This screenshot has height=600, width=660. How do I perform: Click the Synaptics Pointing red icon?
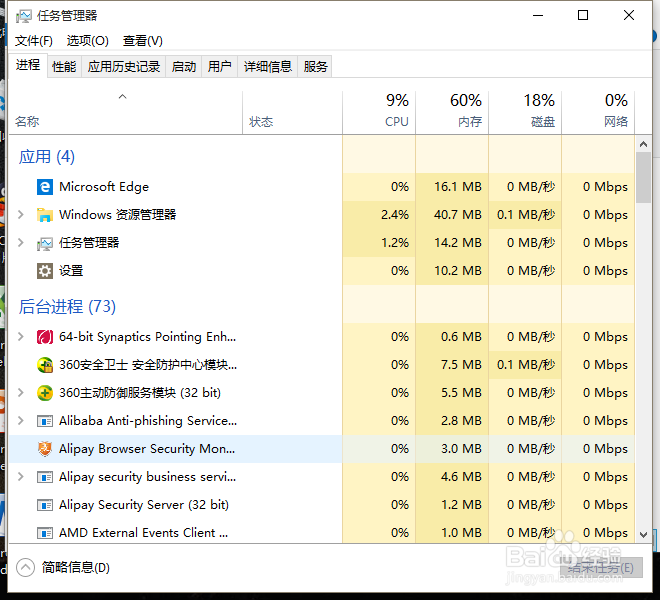[x=45, y=337]
